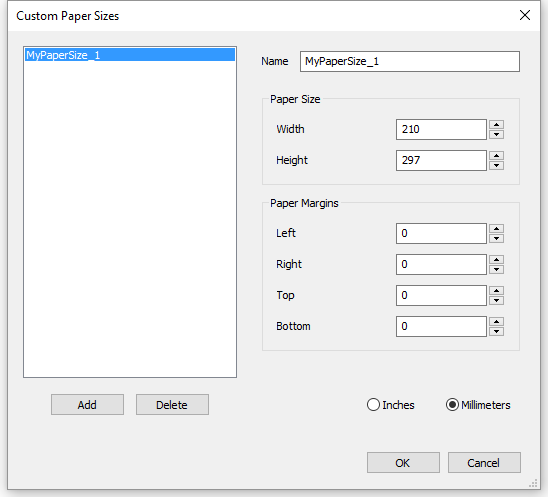
Task: Focus the Name text field
Action: (410, 62)
